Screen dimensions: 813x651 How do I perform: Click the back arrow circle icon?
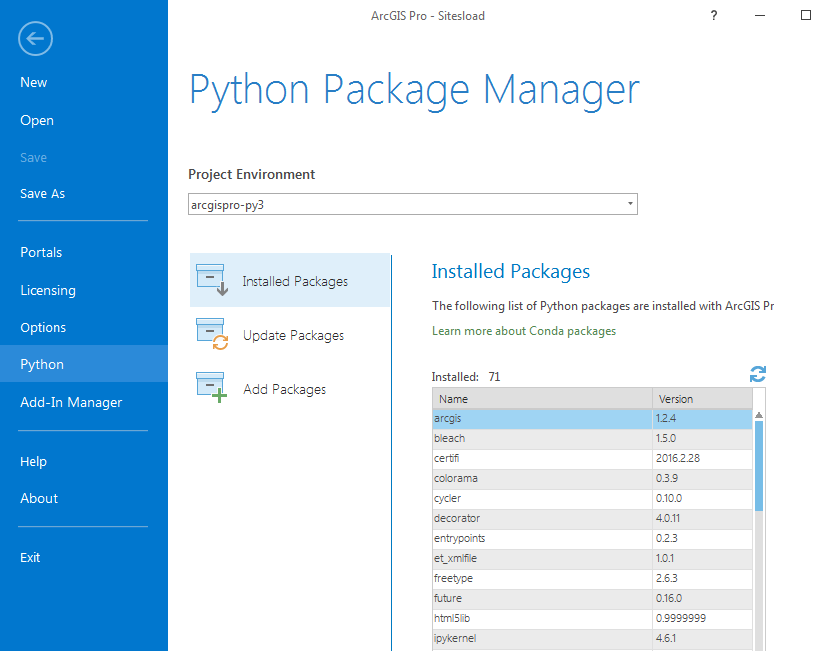tap(35, 39)
